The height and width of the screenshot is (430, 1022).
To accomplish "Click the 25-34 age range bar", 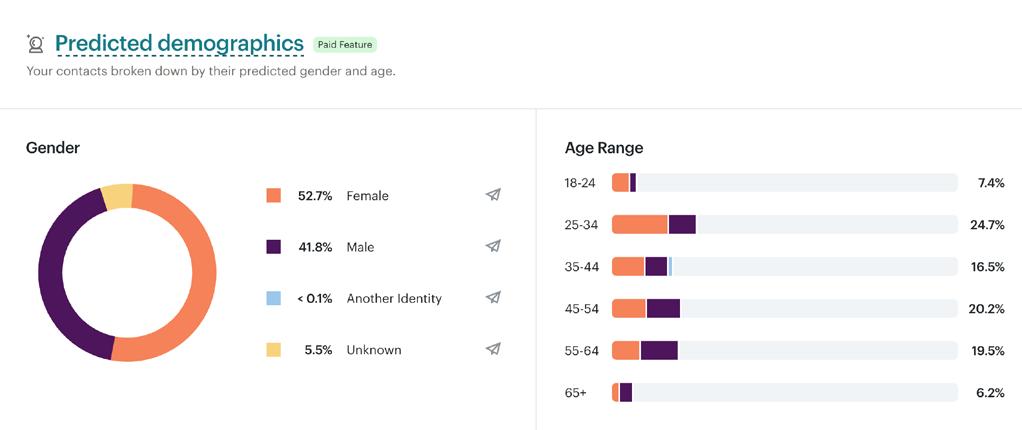I will coord(784,225).
